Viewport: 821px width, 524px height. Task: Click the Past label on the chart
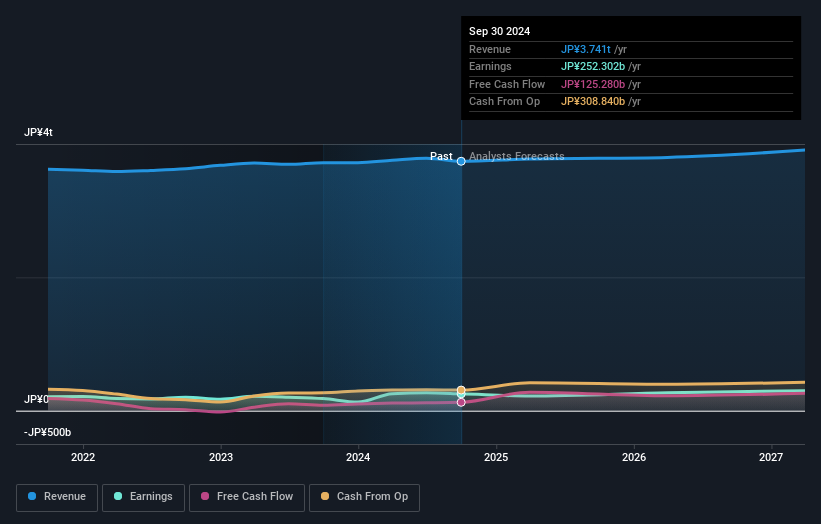coord(441,156)
